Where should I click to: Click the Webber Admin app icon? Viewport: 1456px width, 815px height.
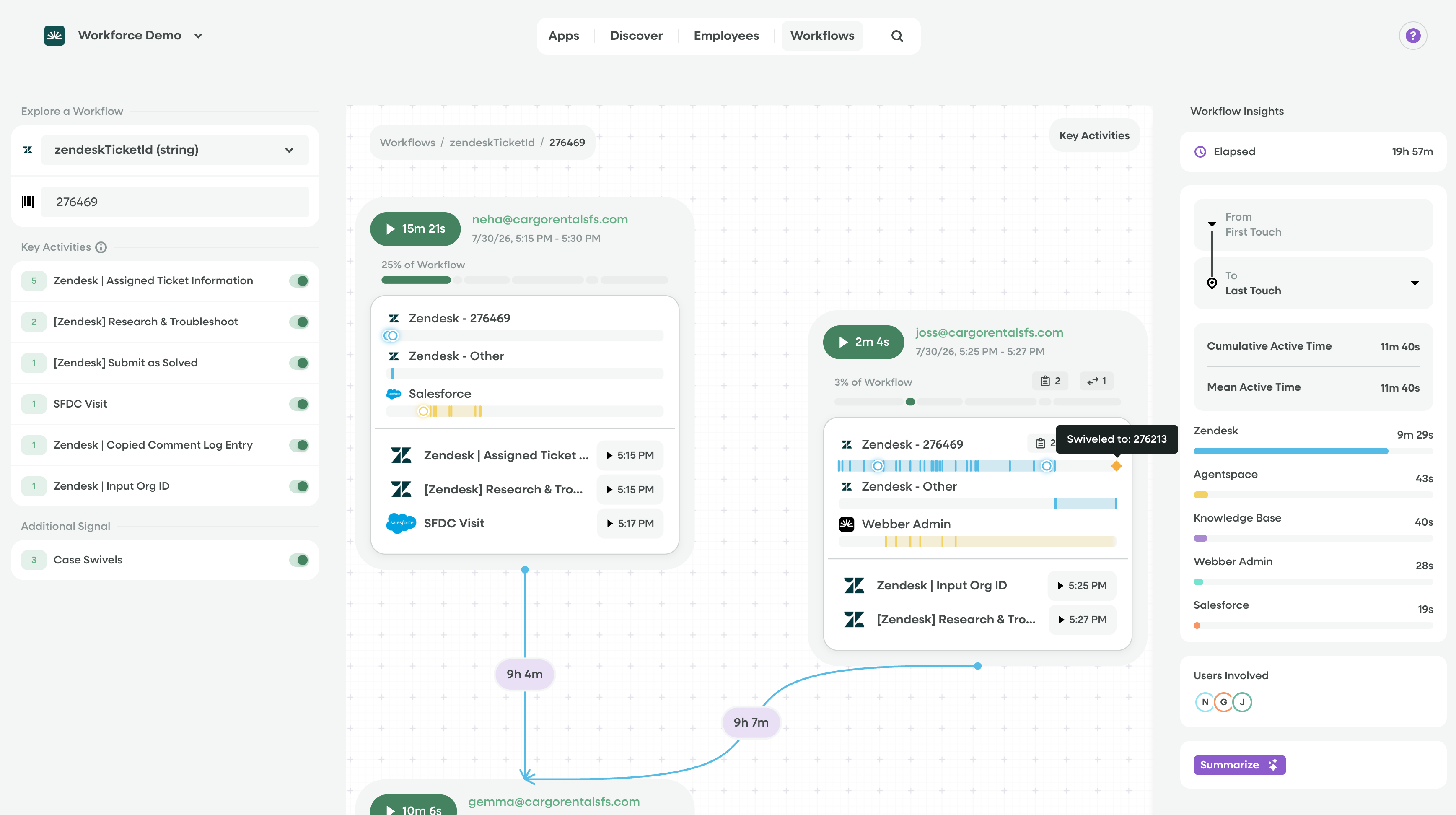coord(846,524)
